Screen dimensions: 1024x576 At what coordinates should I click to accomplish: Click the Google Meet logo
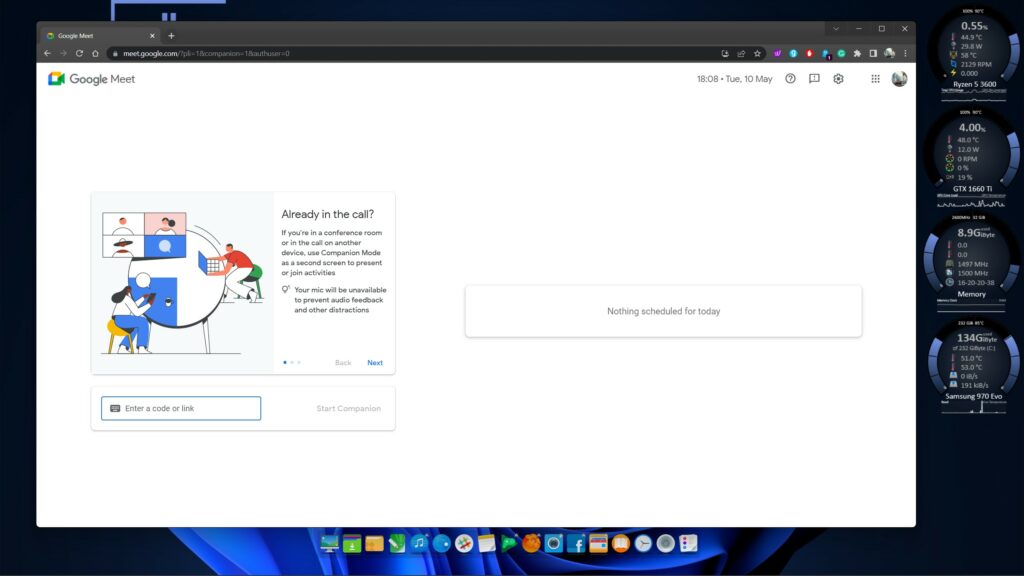(x=91, y=79)
